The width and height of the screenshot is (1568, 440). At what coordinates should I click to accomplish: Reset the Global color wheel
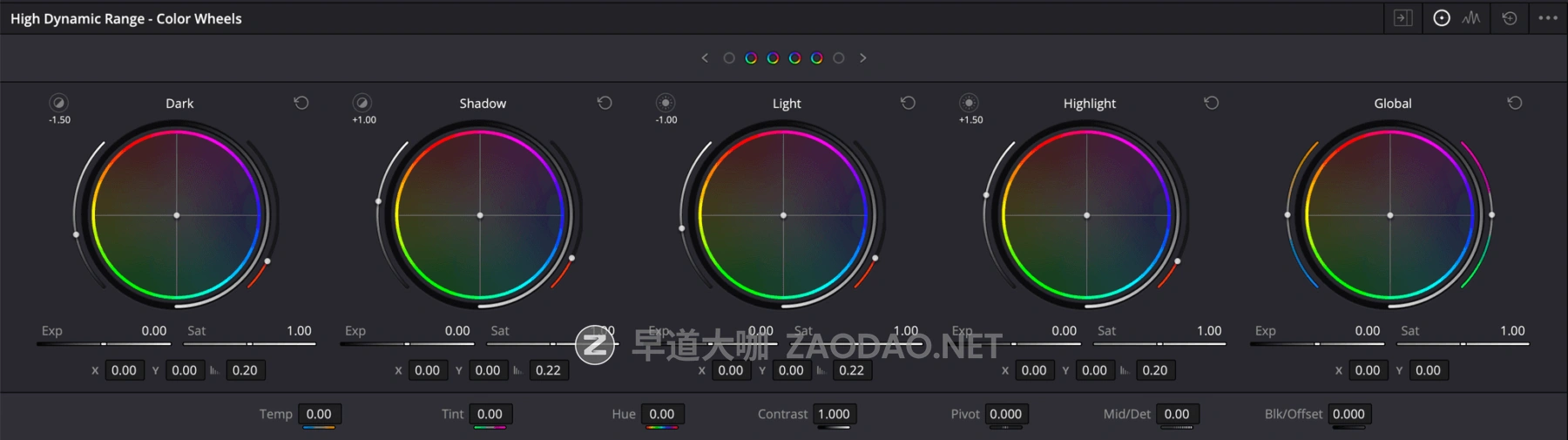tap(1515, 103)
